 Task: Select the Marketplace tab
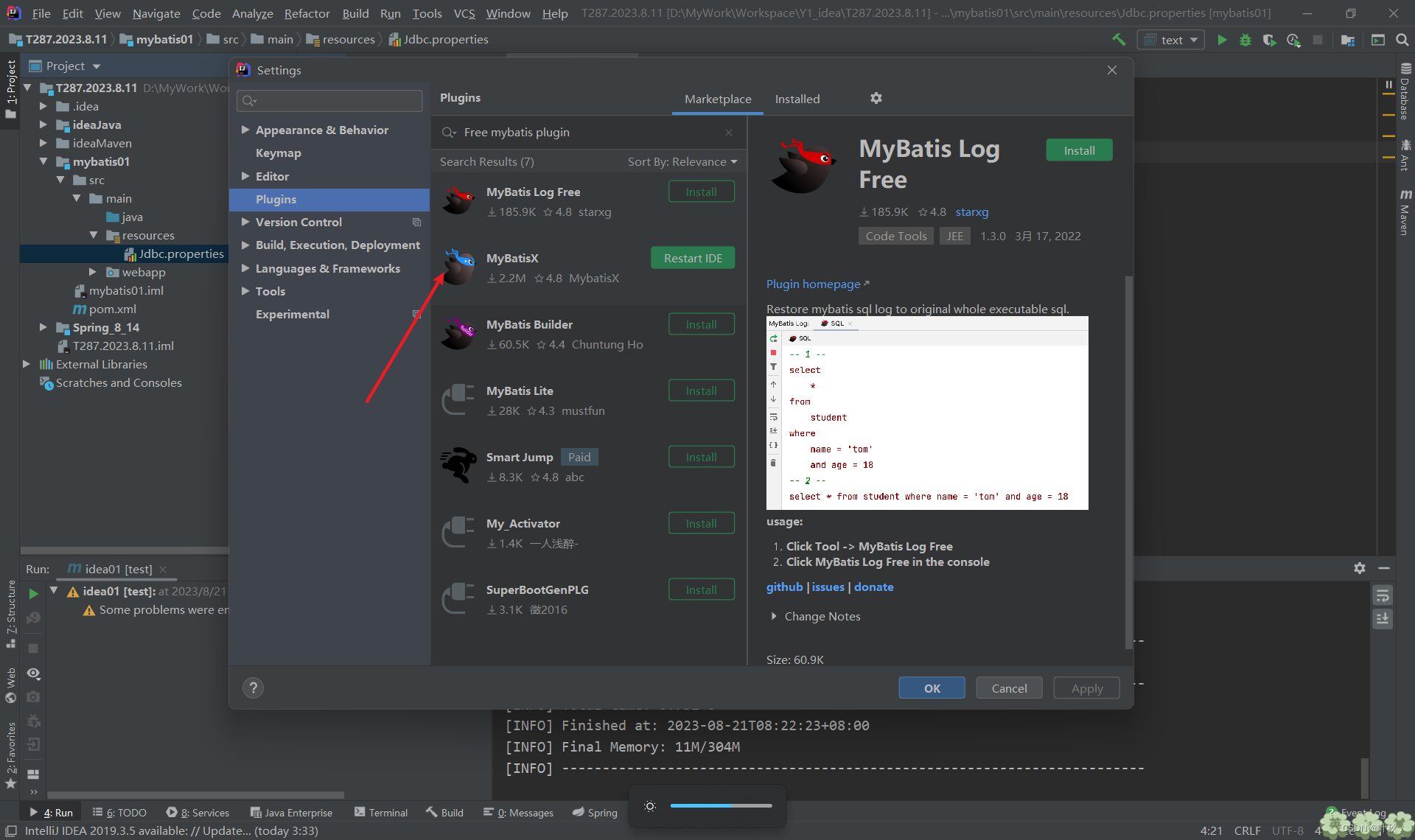pos(716,98)
